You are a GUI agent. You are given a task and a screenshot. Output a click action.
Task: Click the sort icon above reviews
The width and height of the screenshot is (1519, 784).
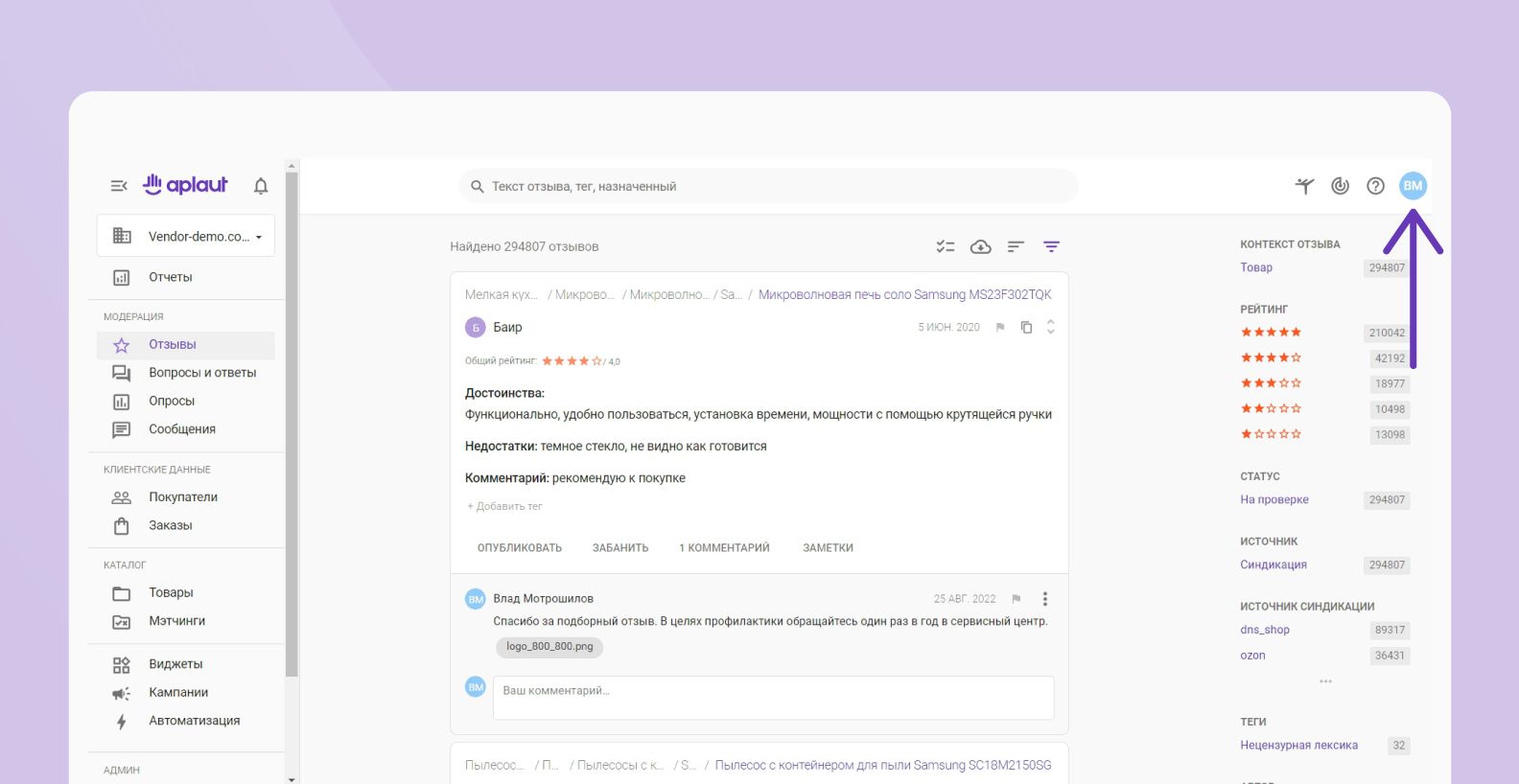pyautogui.click(x=1016, y=247)
